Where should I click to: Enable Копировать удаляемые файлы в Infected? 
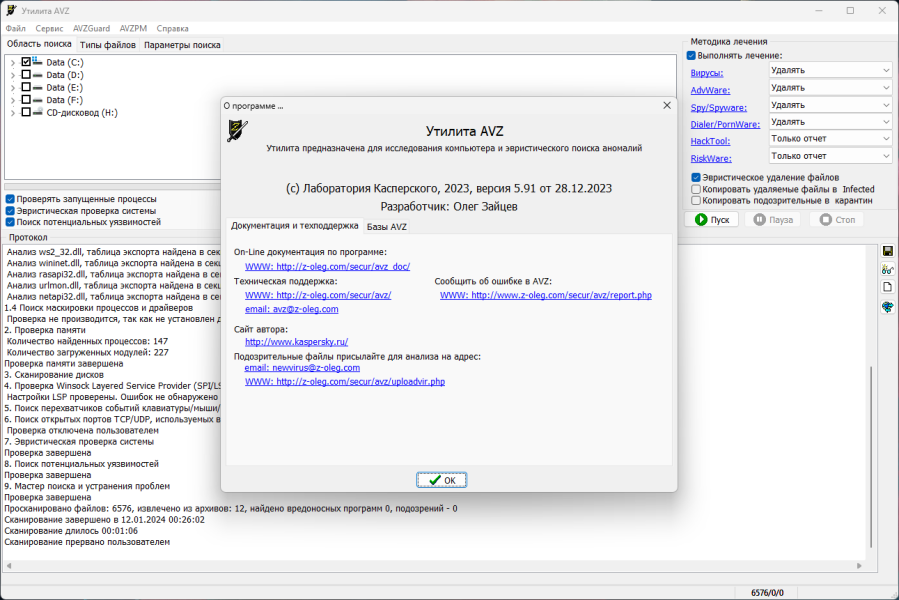(x=696, y=189)
